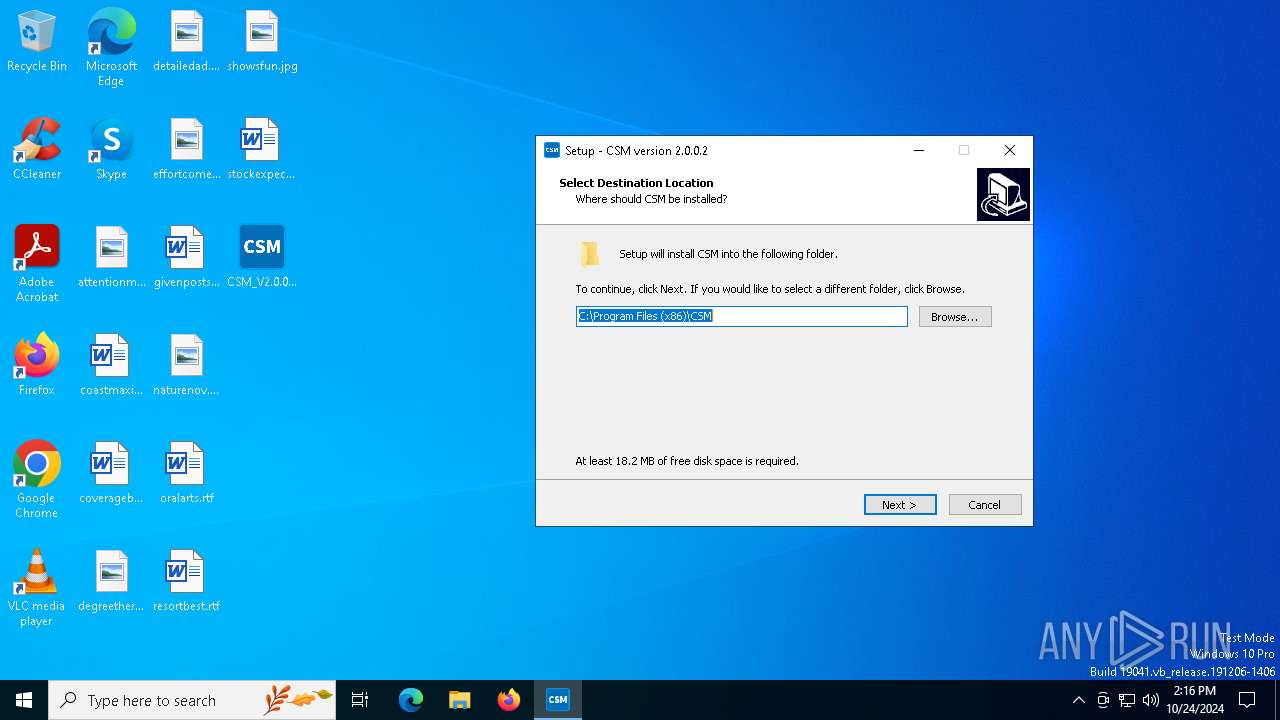Select the effortcome image file icon

(186, 150)
